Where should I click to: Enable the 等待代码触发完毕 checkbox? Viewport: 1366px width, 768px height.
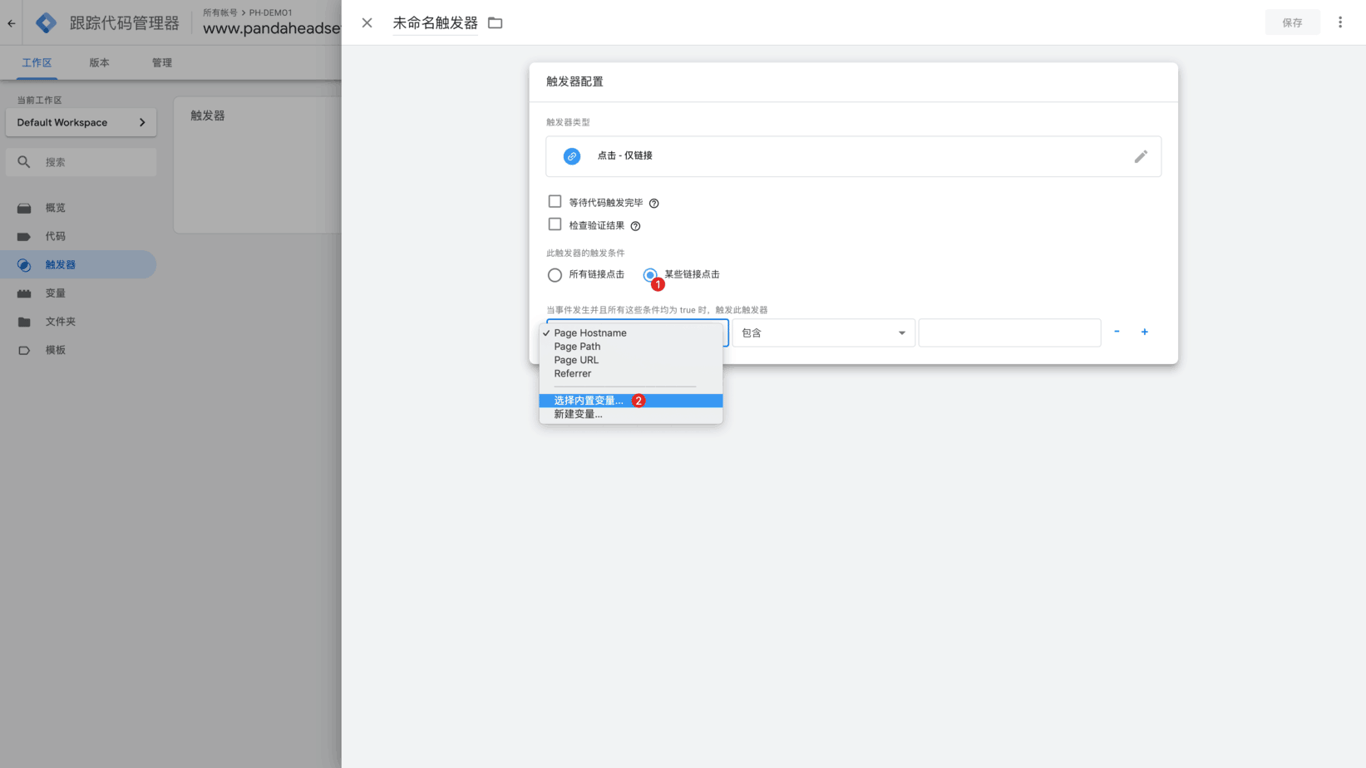tap(555, 202)
